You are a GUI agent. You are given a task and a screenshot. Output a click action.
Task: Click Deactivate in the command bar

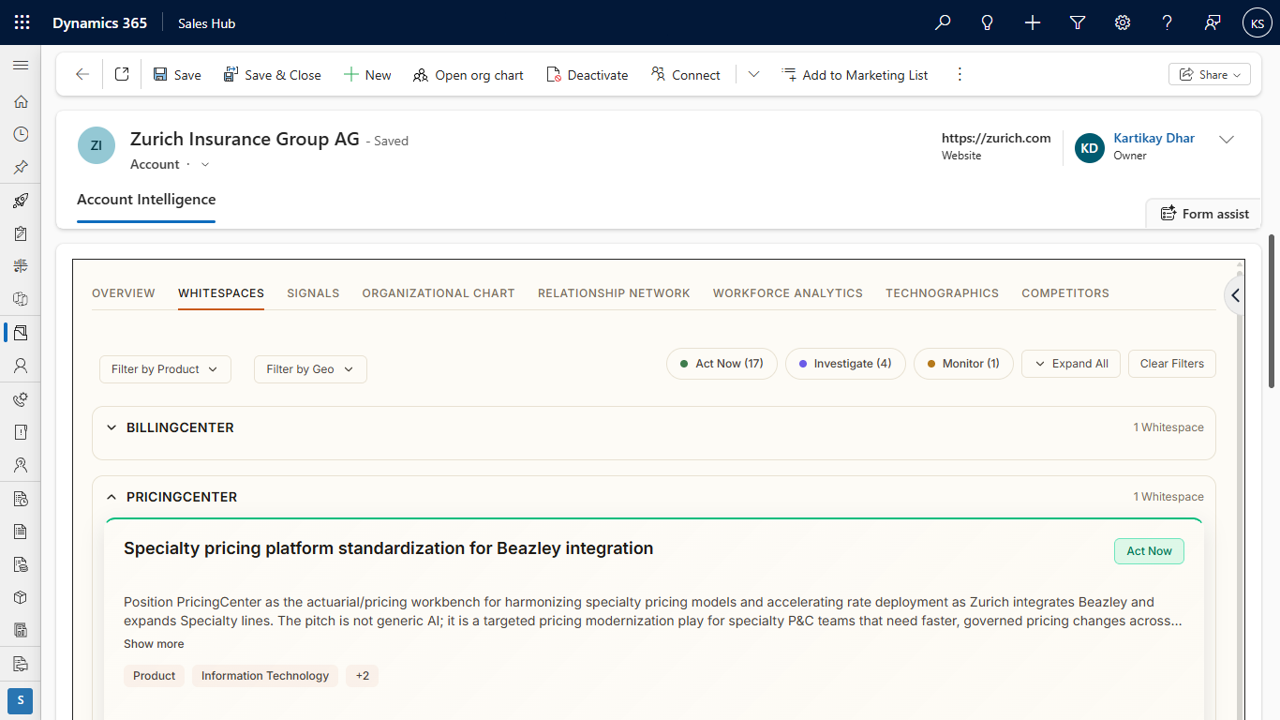[587, 74]
